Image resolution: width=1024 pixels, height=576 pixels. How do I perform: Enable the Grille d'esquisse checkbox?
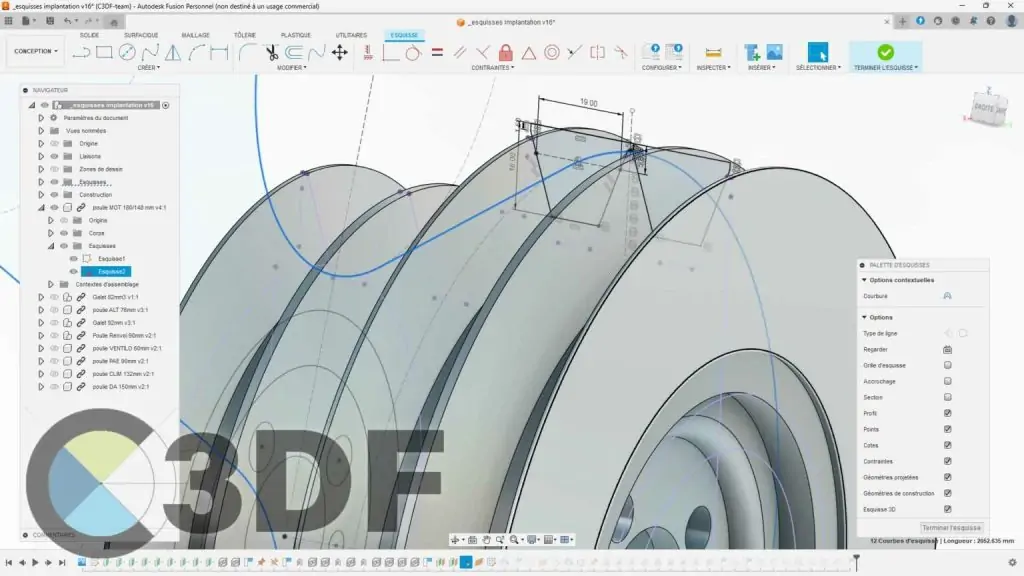coord(947,365)
